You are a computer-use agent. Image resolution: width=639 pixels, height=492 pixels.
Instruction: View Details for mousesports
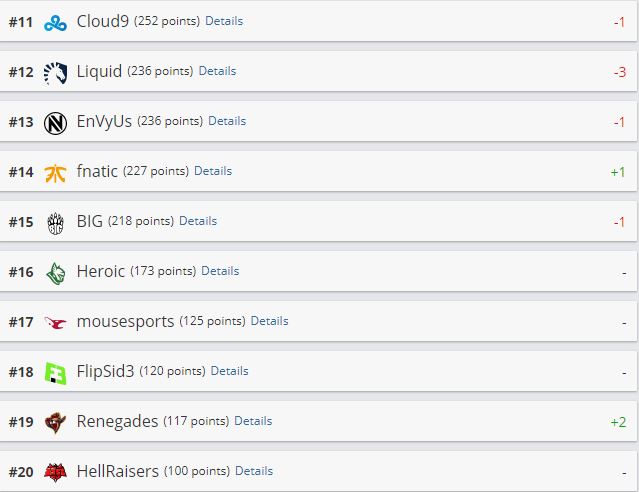(x=269, y=321)
